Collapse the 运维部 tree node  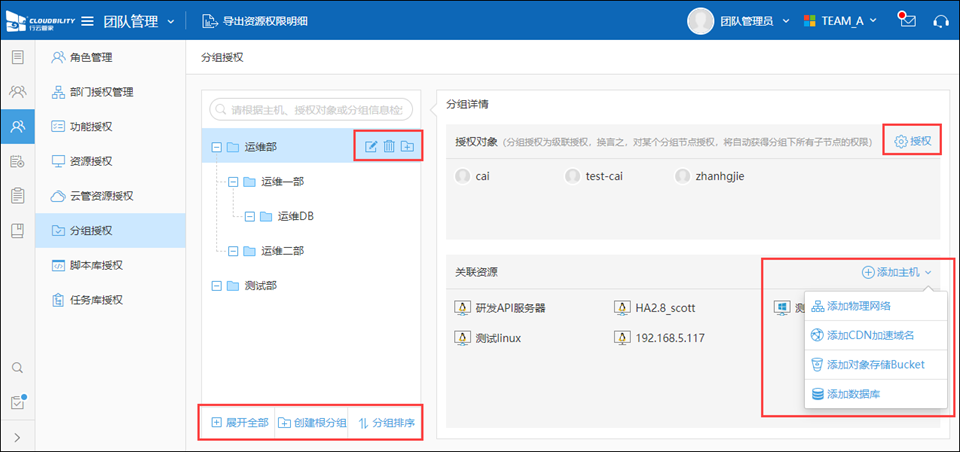pos(216,148)
